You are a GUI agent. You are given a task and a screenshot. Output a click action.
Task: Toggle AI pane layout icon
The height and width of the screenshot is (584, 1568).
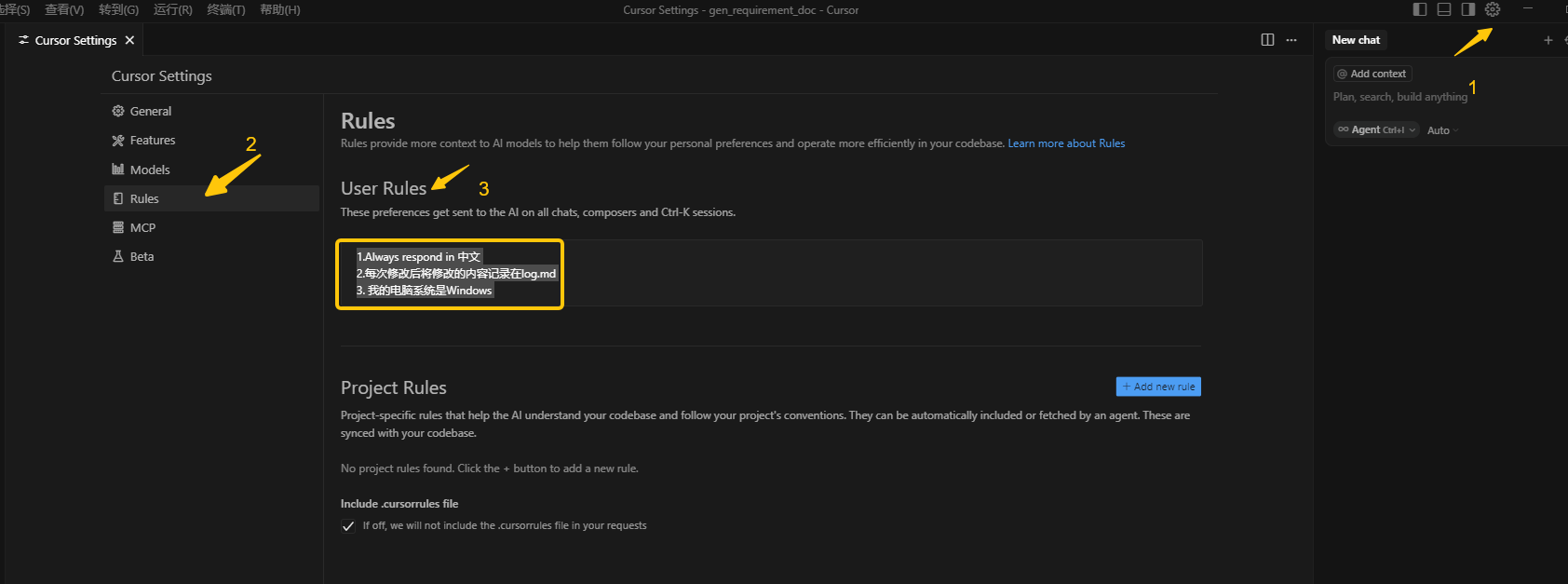pos(1468,9)
